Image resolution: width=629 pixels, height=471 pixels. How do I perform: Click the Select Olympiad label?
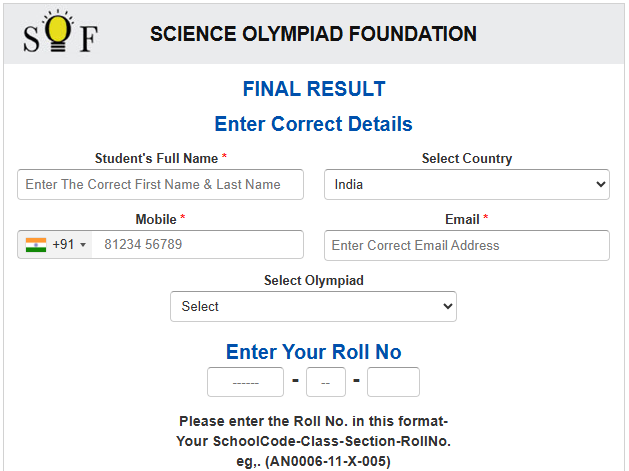pyautogui.click(x=313, y=280)
